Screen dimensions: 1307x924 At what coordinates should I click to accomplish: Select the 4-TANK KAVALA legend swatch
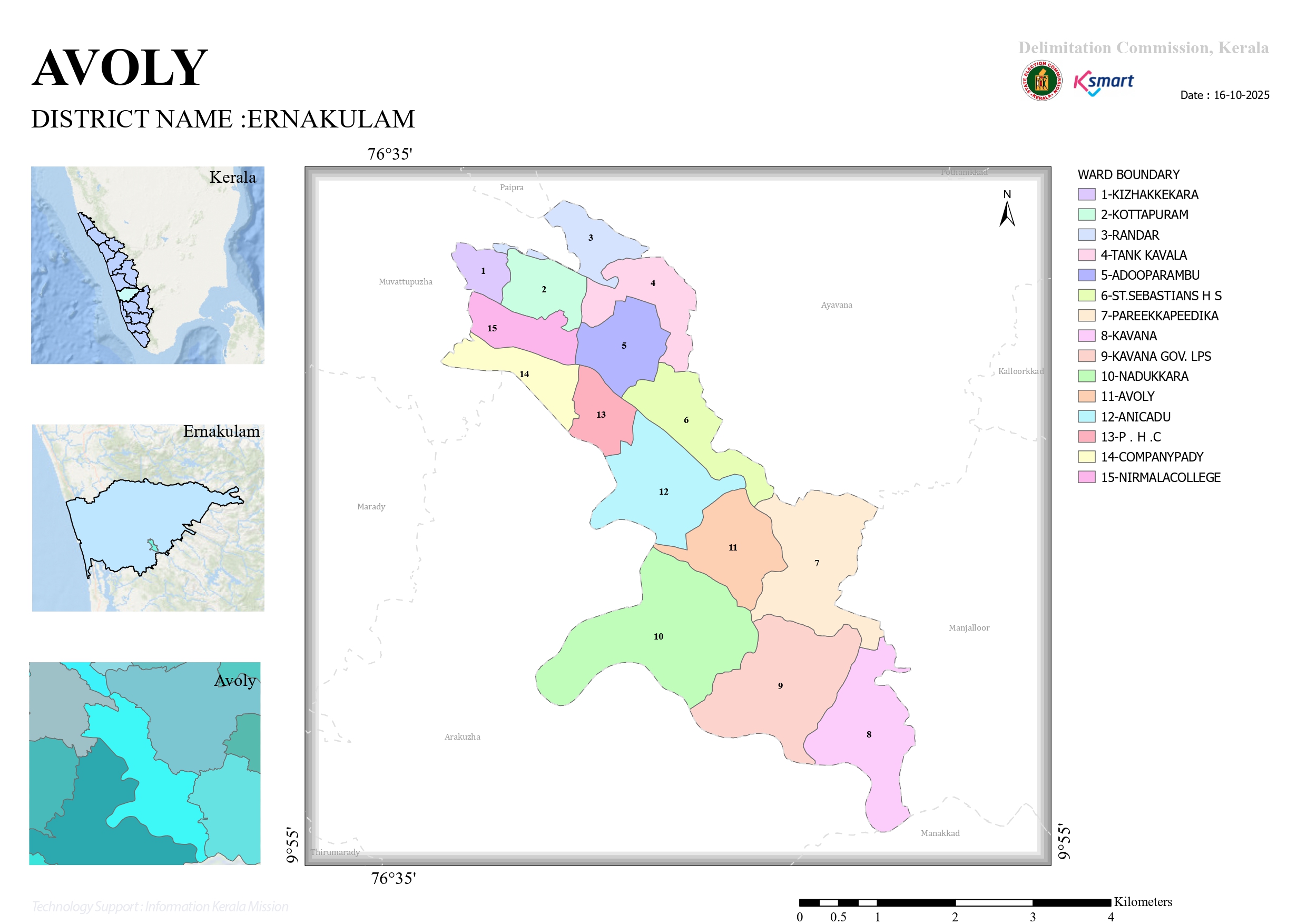click(1086, 255)
